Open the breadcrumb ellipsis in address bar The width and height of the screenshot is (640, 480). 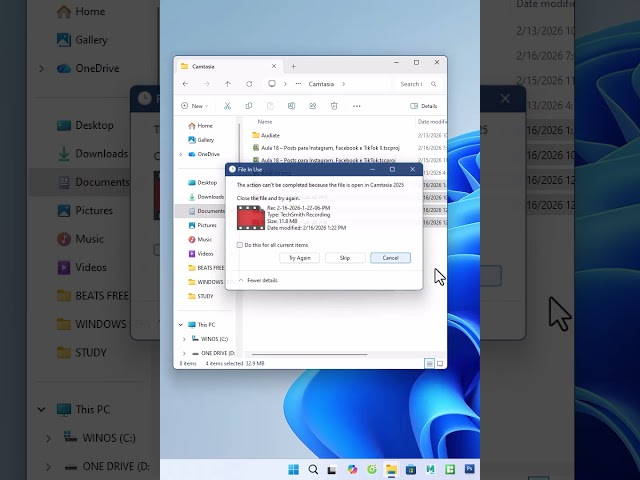(298, 84)
